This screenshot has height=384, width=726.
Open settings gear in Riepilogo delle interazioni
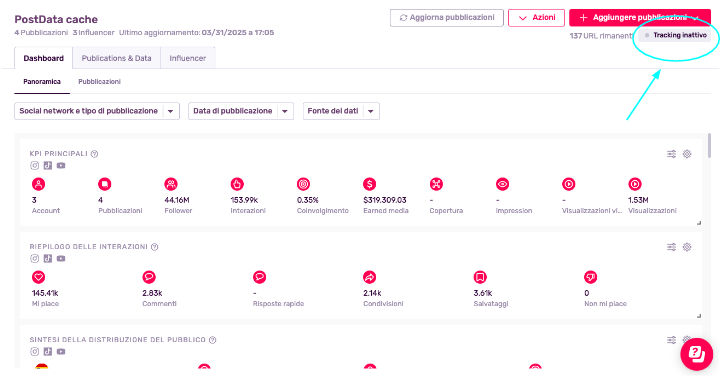(x=687, y=247)
